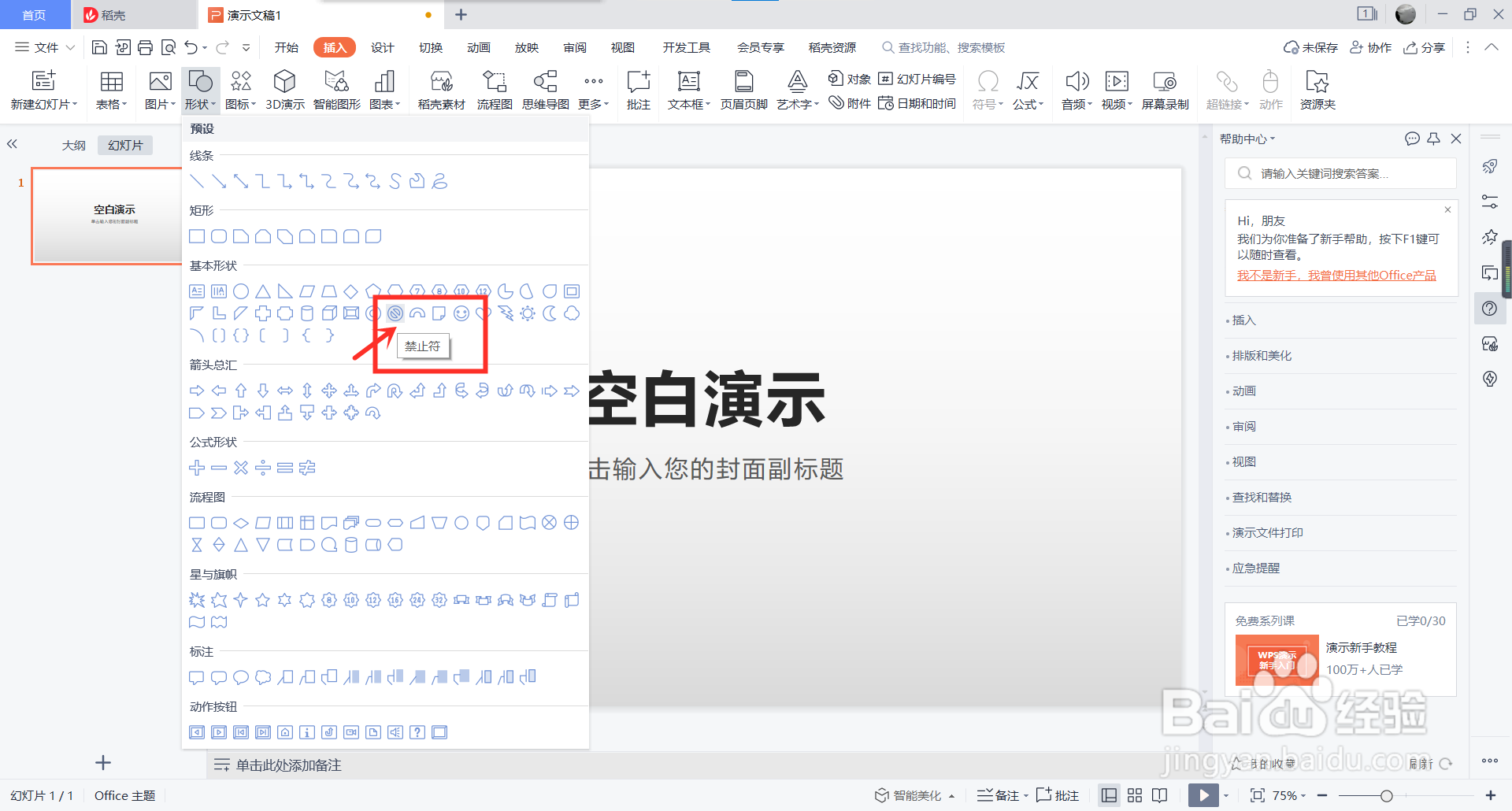Open the 75% zoom level dropdown
1512x811 pixels.
tap(1288, 795)
